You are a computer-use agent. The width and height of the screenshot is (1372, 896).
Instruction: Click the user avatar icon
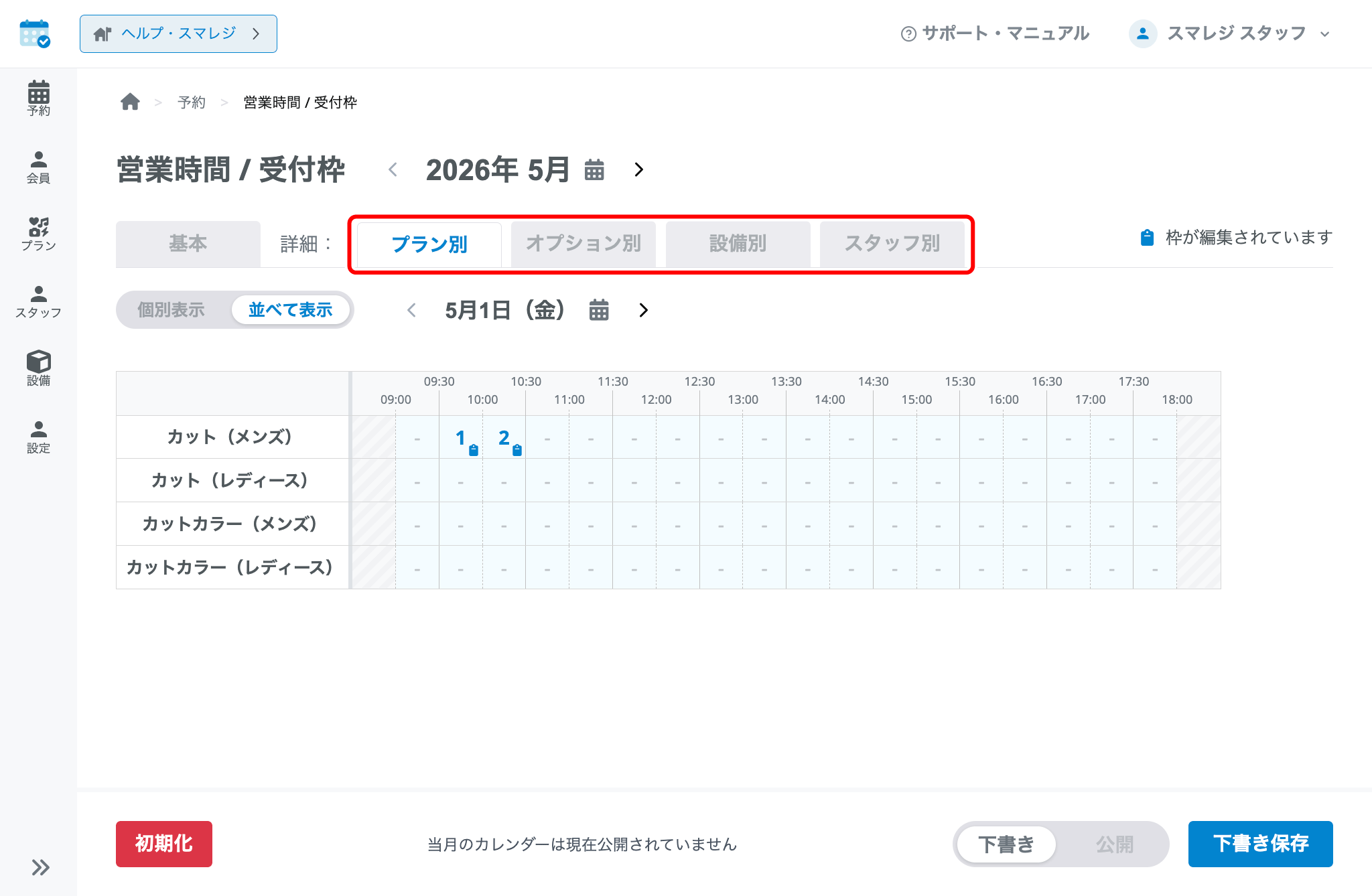pos(1143,33)
